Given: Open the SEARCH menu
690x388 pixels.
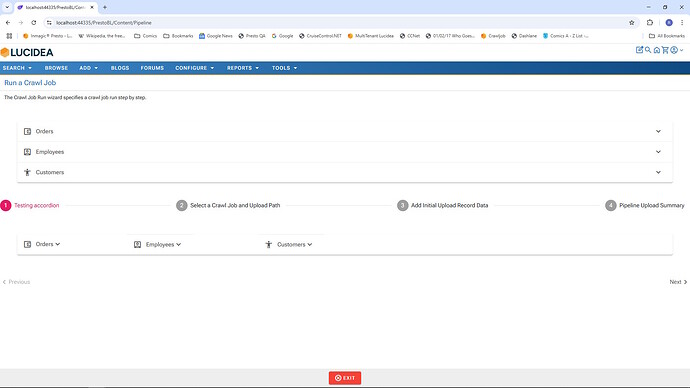Looking at the screenshot, I should 17,68.
